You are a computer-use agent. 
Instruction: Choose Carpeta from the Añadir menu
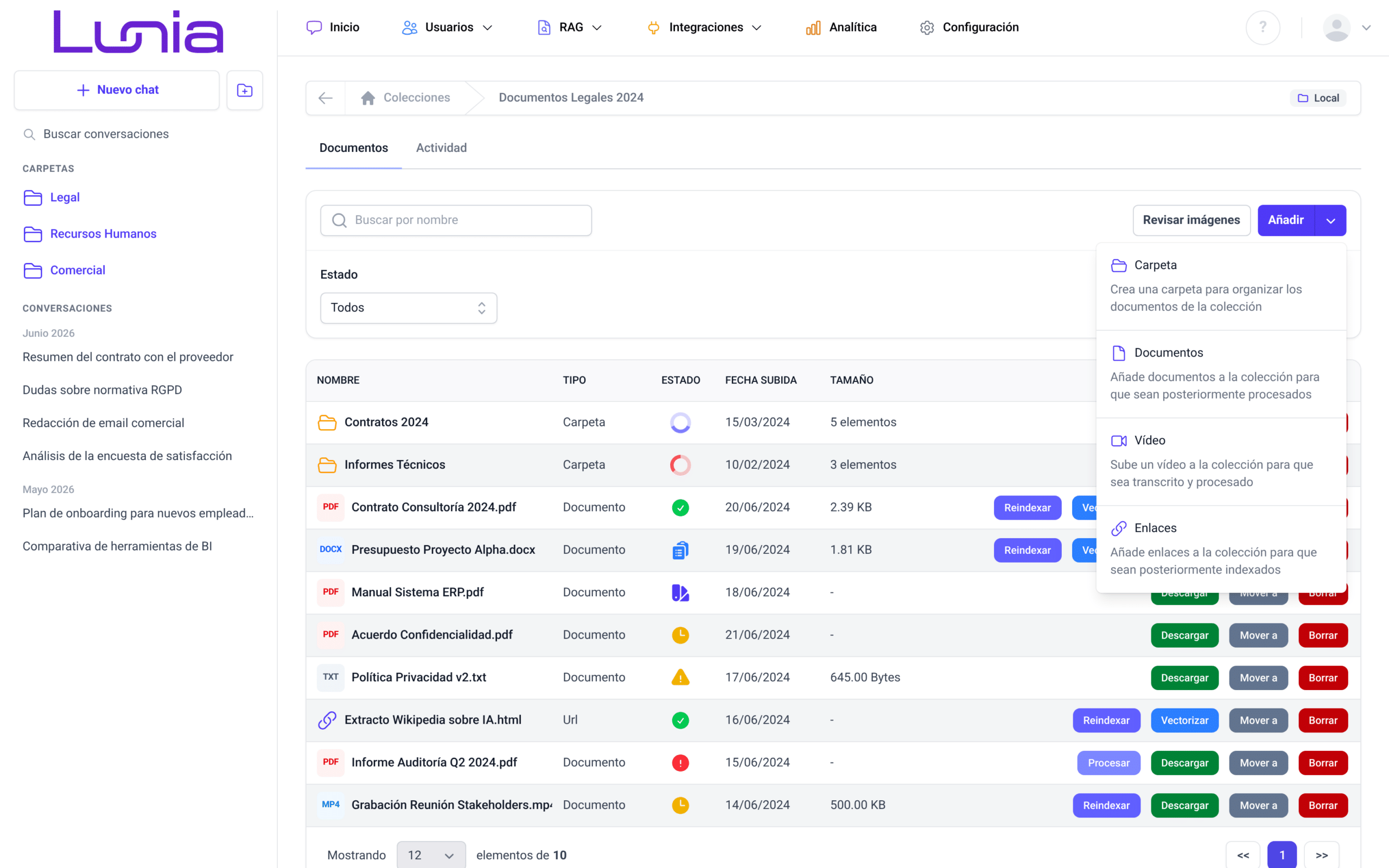1221,286
